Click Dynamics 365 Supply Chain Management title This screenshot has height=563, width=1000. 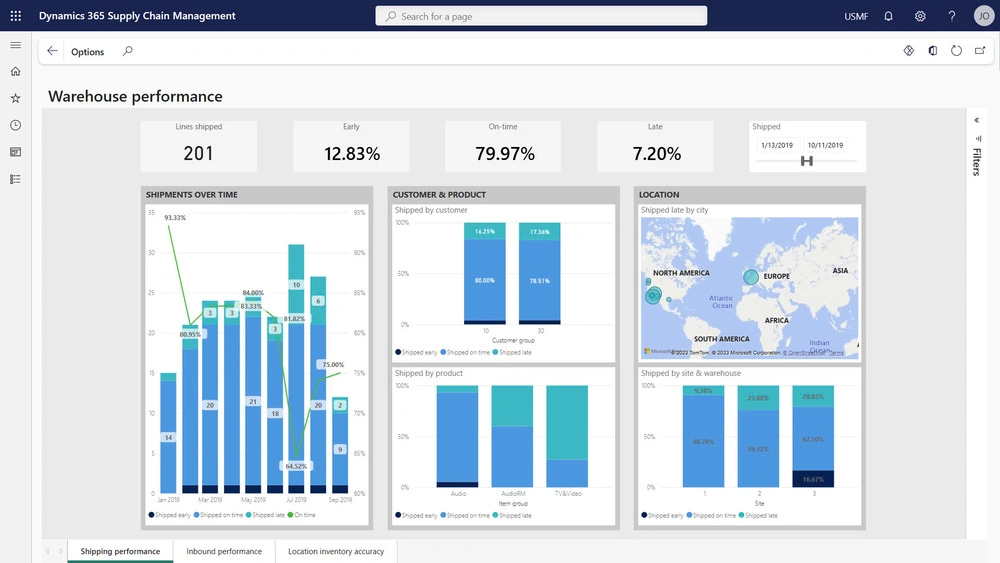137,15
